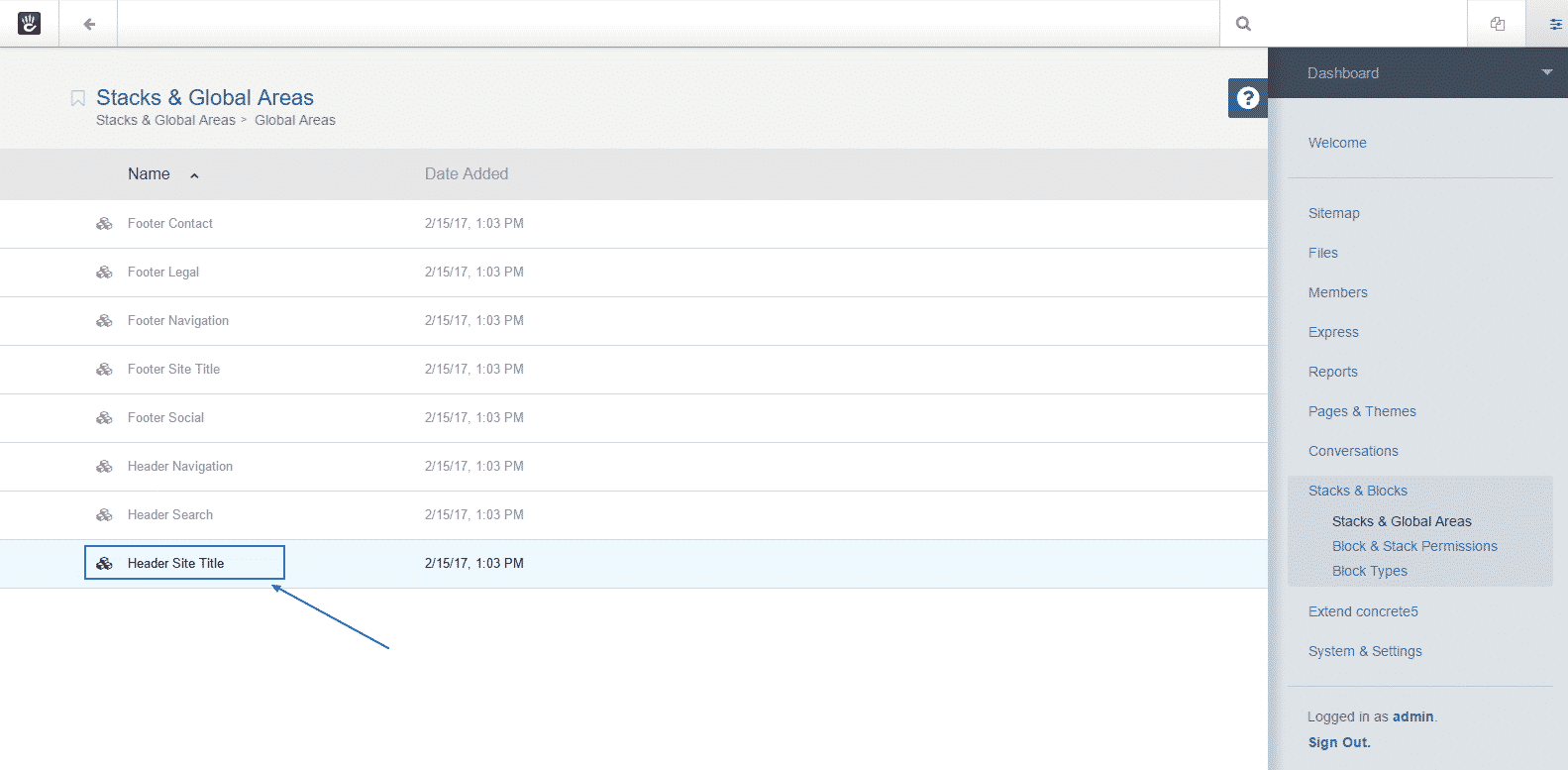The width and height of the screenshot is (1568, 770).
Task: Toggle the dashboard settings sliders icon
Action: 1555,24
